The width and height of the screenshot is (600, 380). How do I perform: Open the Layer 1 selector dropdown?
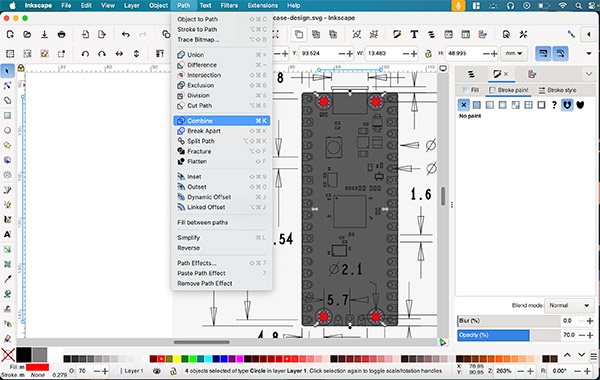132,371
